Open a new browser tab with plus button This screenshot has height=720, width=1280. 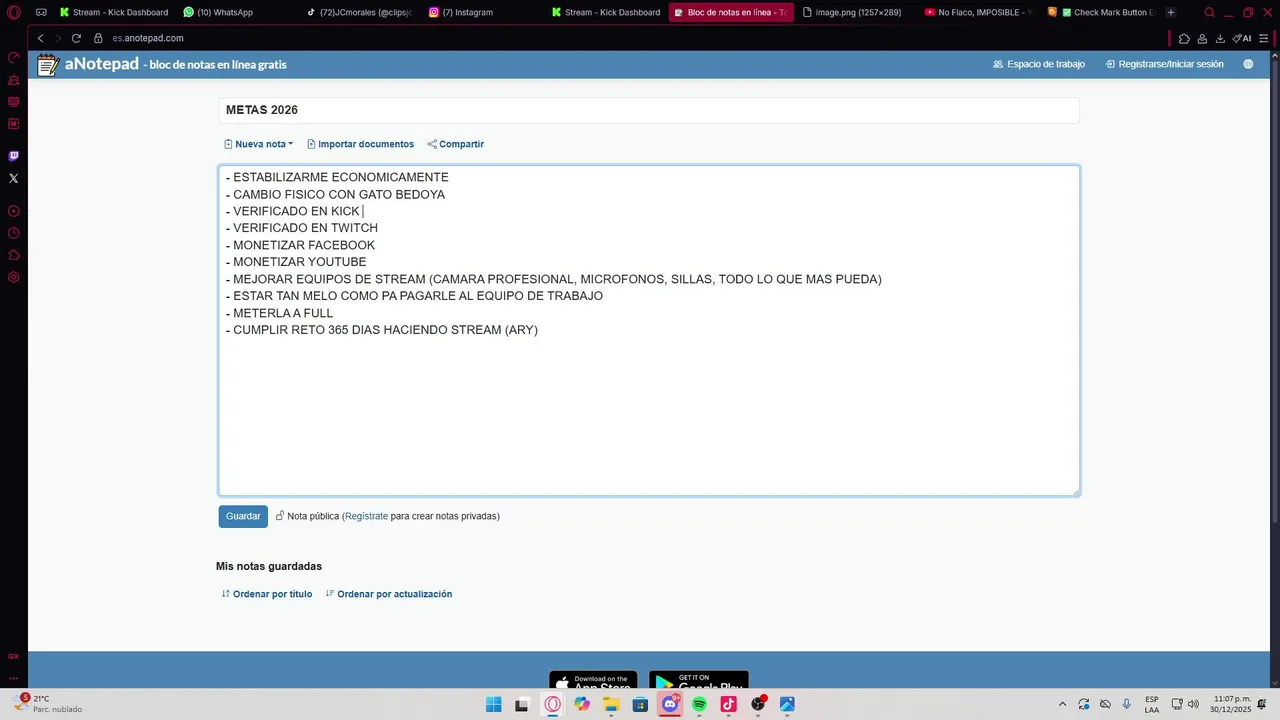click(x=1171, y=12)
